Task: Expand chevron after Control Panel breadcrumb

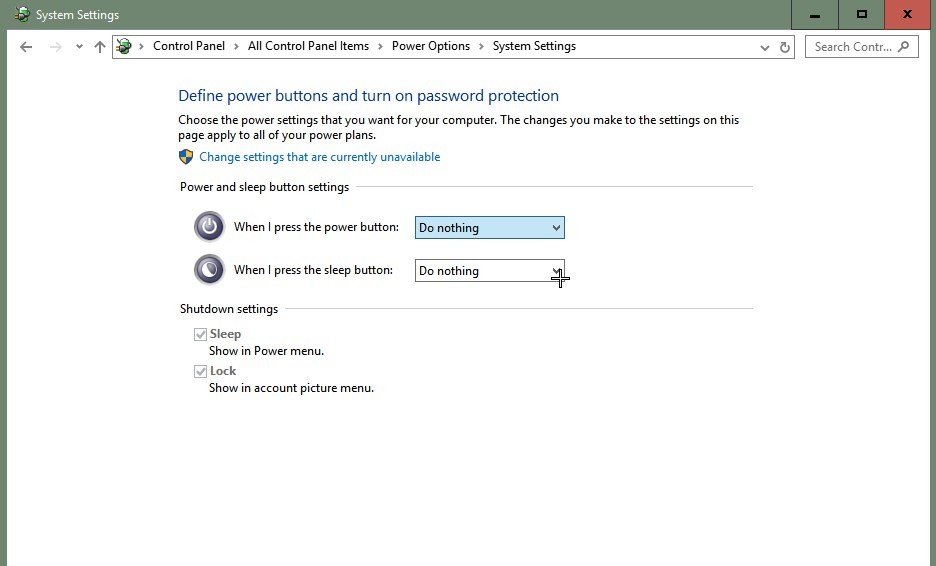Action: pos(236,46)
